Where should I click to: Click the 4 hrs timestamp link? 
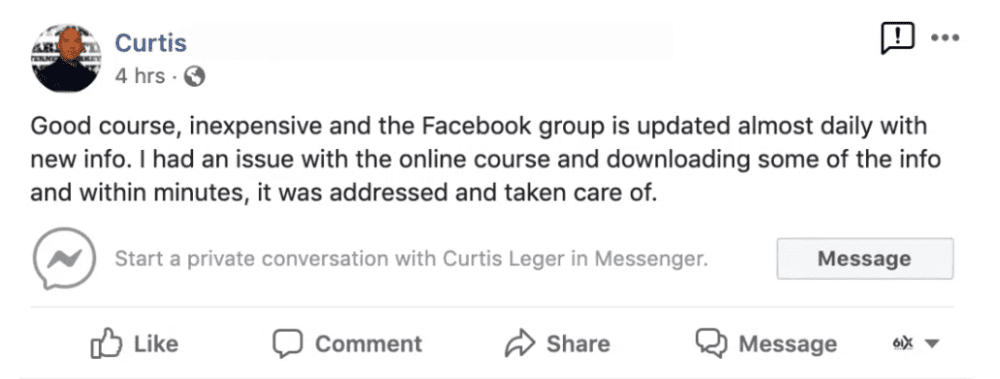[x=139, y=77]
